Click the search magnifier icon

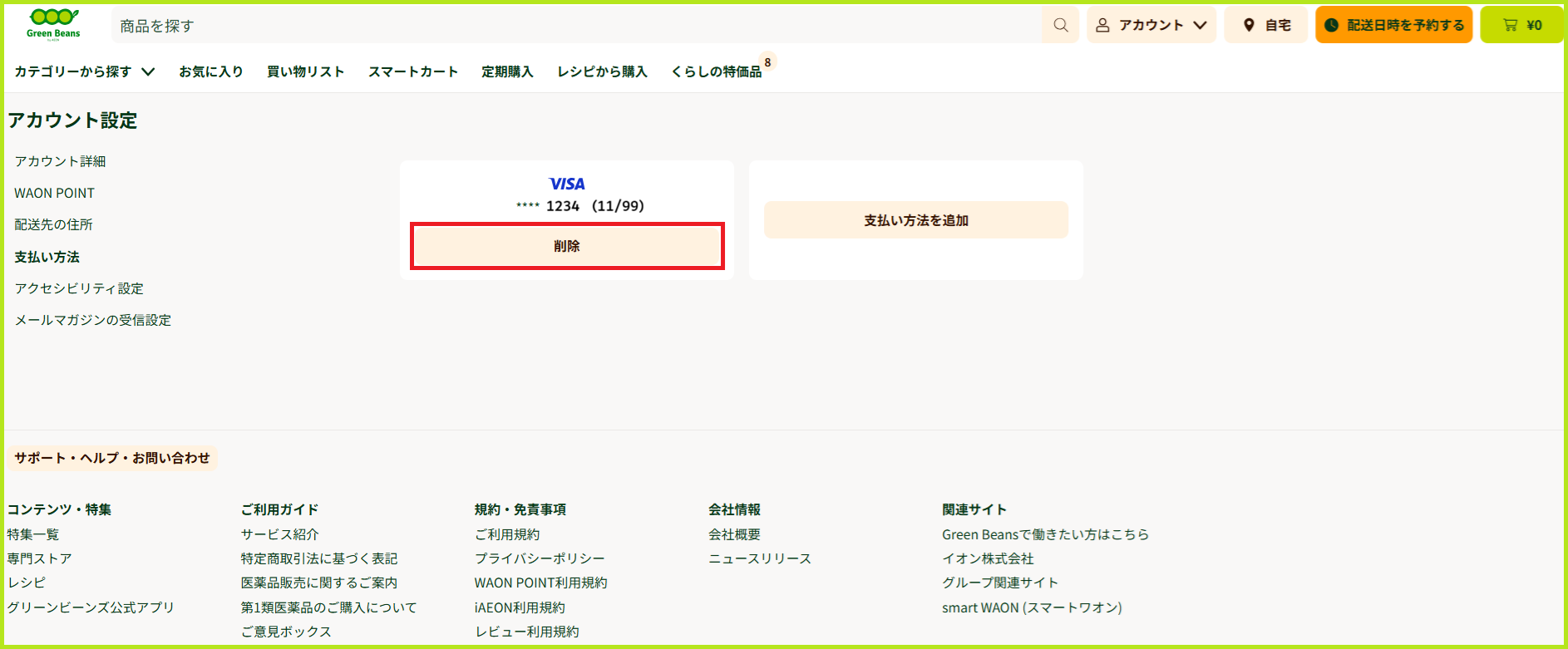(x=1060, y=25)
